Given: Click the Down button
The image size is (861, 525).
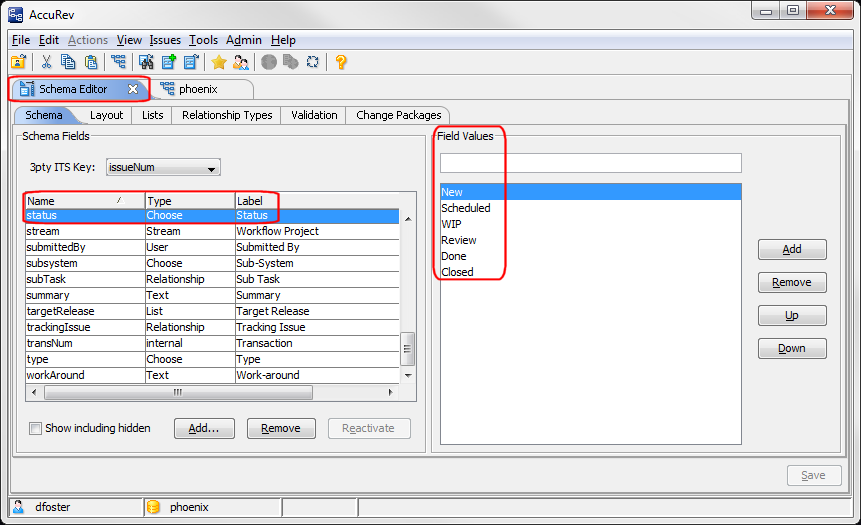Looking at the screenshot, I should pos(791,349).
